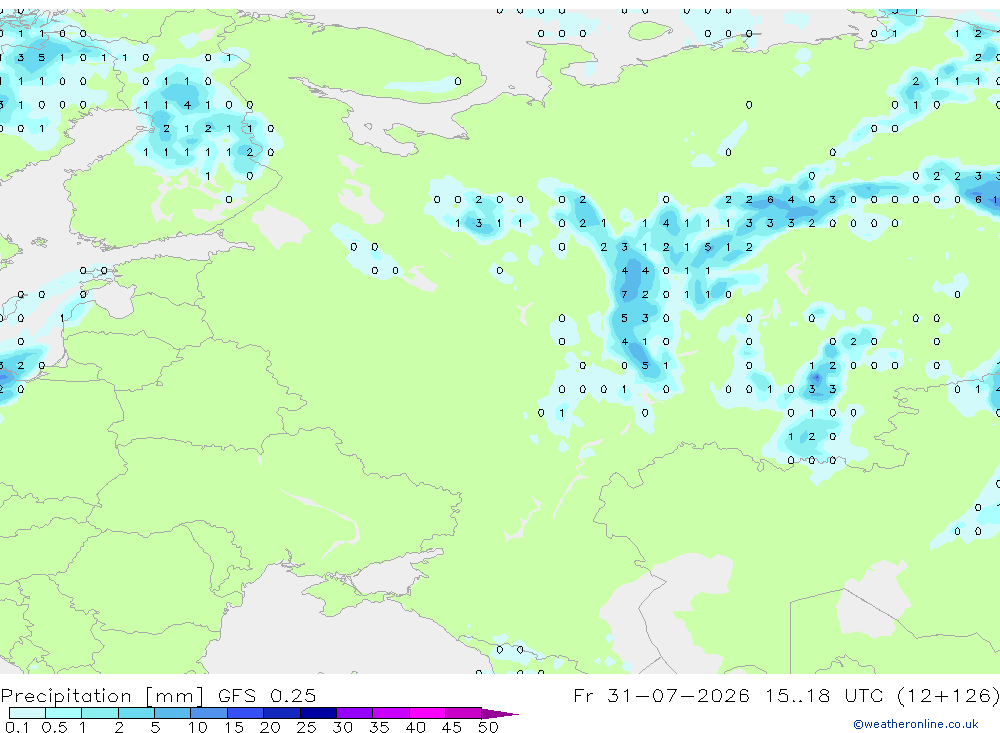Click the "50" legend scale label
Screen dimensions: 1000x733
tap(488, 727)
